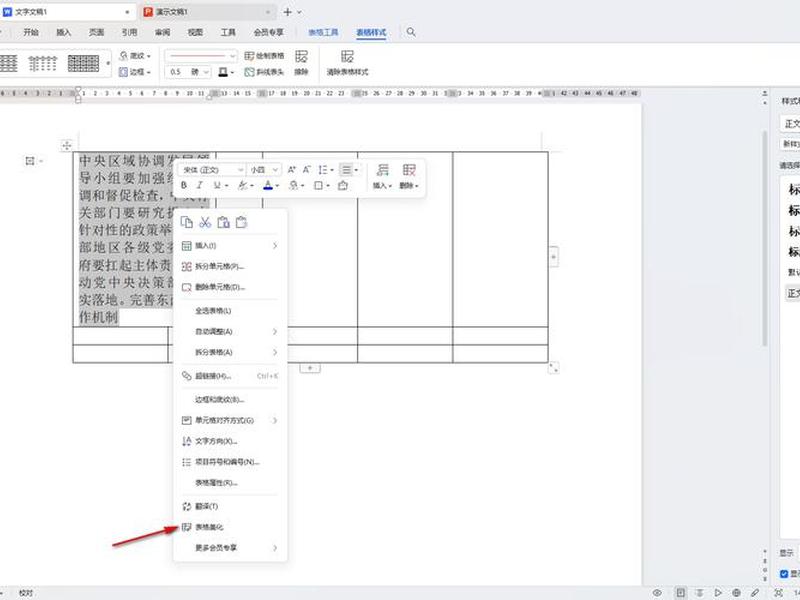This screenshot has width=800, height=600.
Task: Click the pen icon in status bar
Action: click(755, 592)
